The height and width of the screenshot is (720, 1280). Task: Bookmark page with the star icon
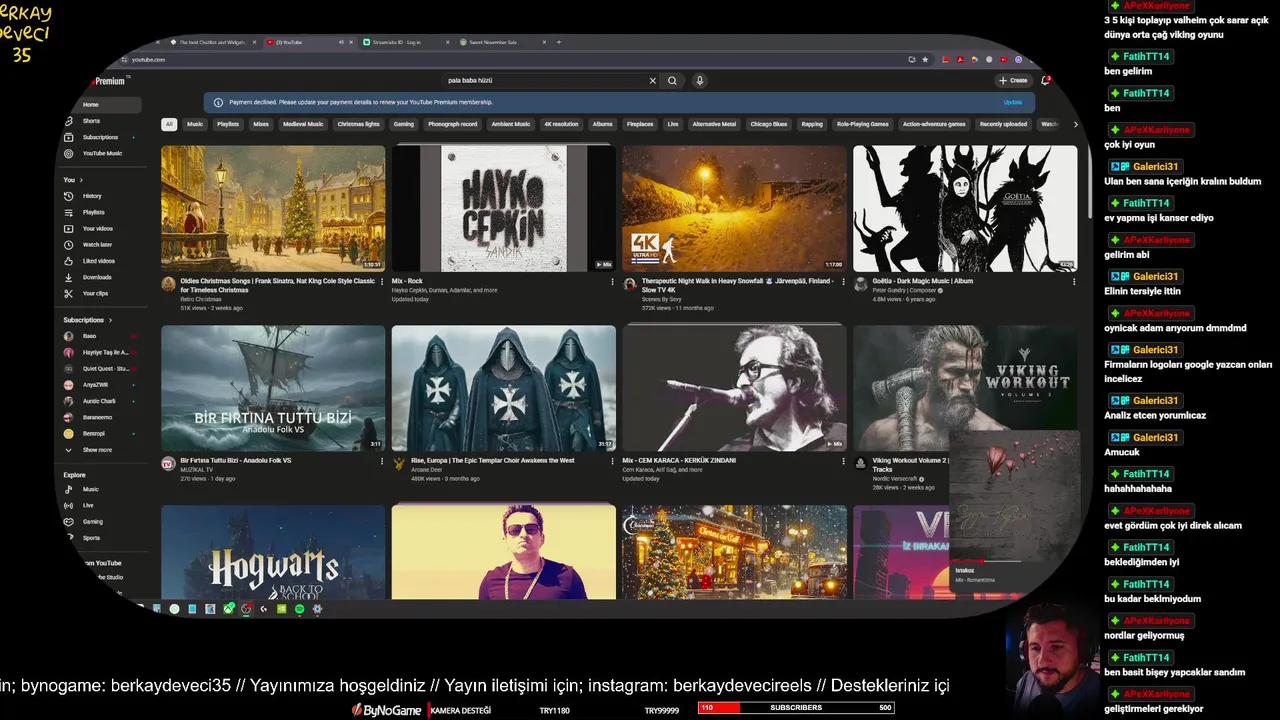(925, 59)
